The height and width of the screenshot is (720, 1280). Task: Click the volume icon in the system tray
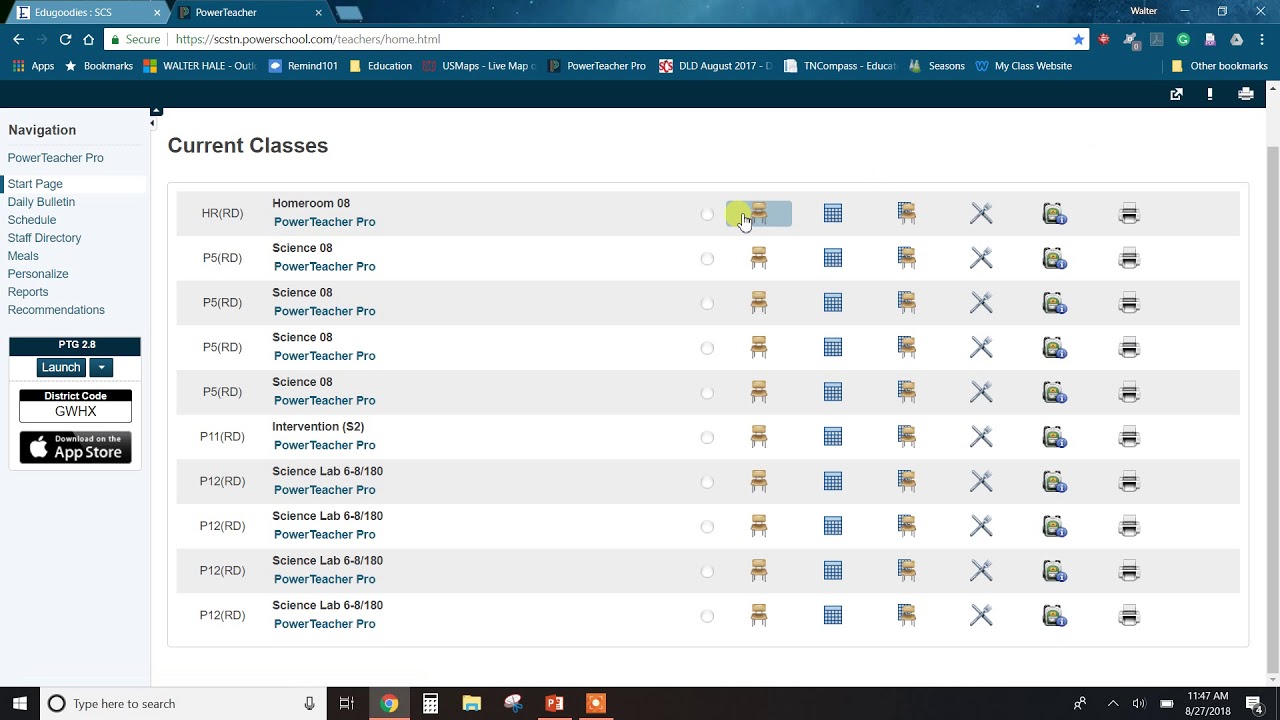tap(1138, 704)
